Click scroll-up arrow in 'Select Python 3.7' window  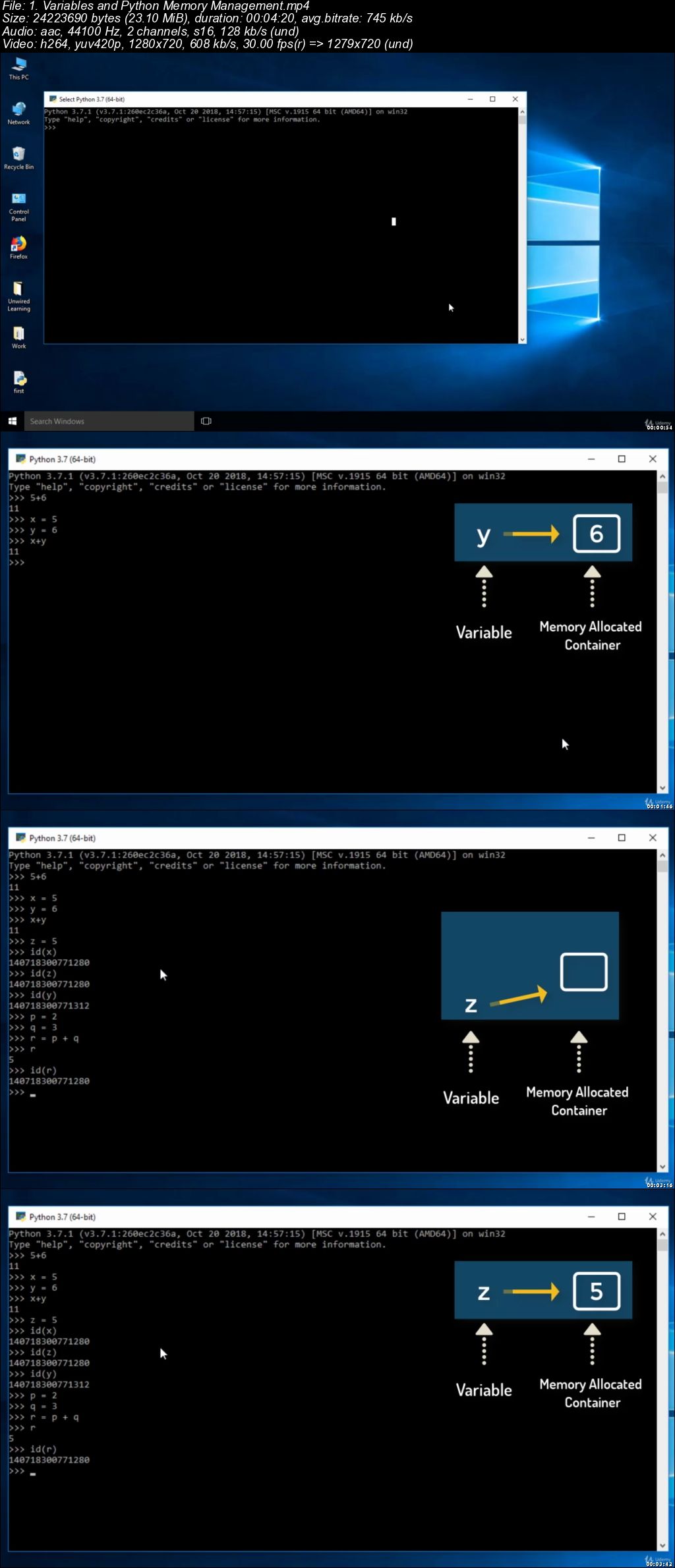click(522, 112)
